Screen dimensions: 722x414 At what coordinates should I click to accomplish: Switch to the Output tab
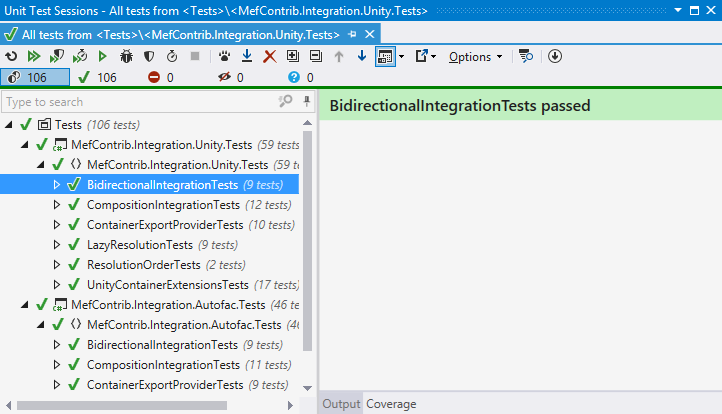tap(341, 404)
